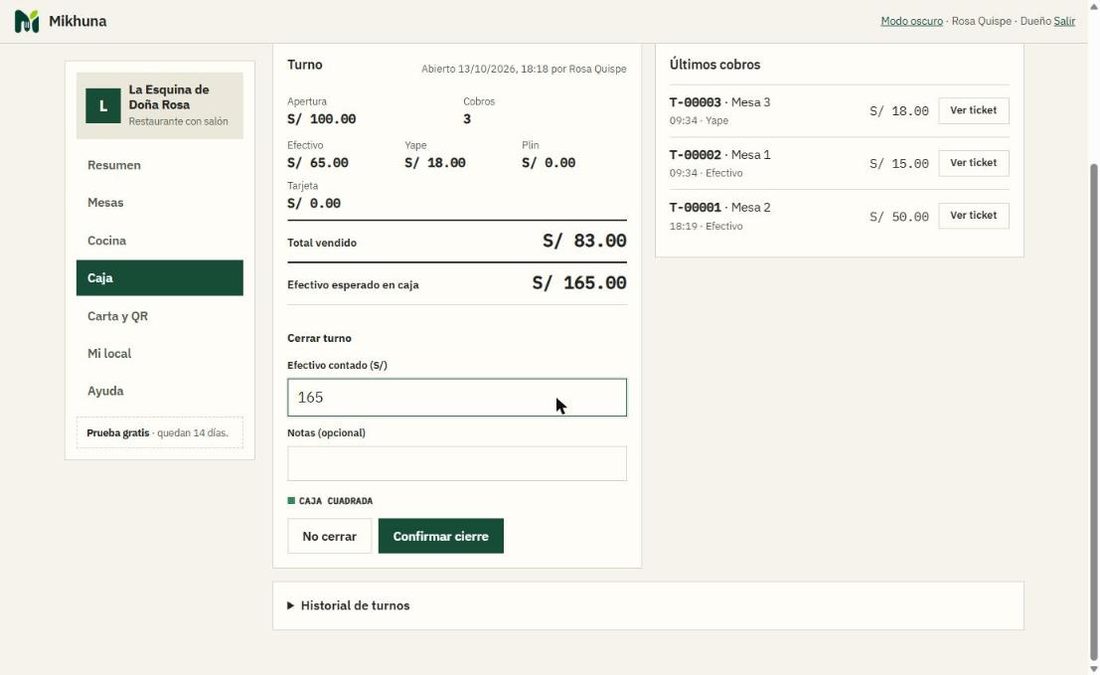This screenshot has width=1100, height=675.
Task: Open Cocina in the sidebar
Action: (x=160, y=241)
